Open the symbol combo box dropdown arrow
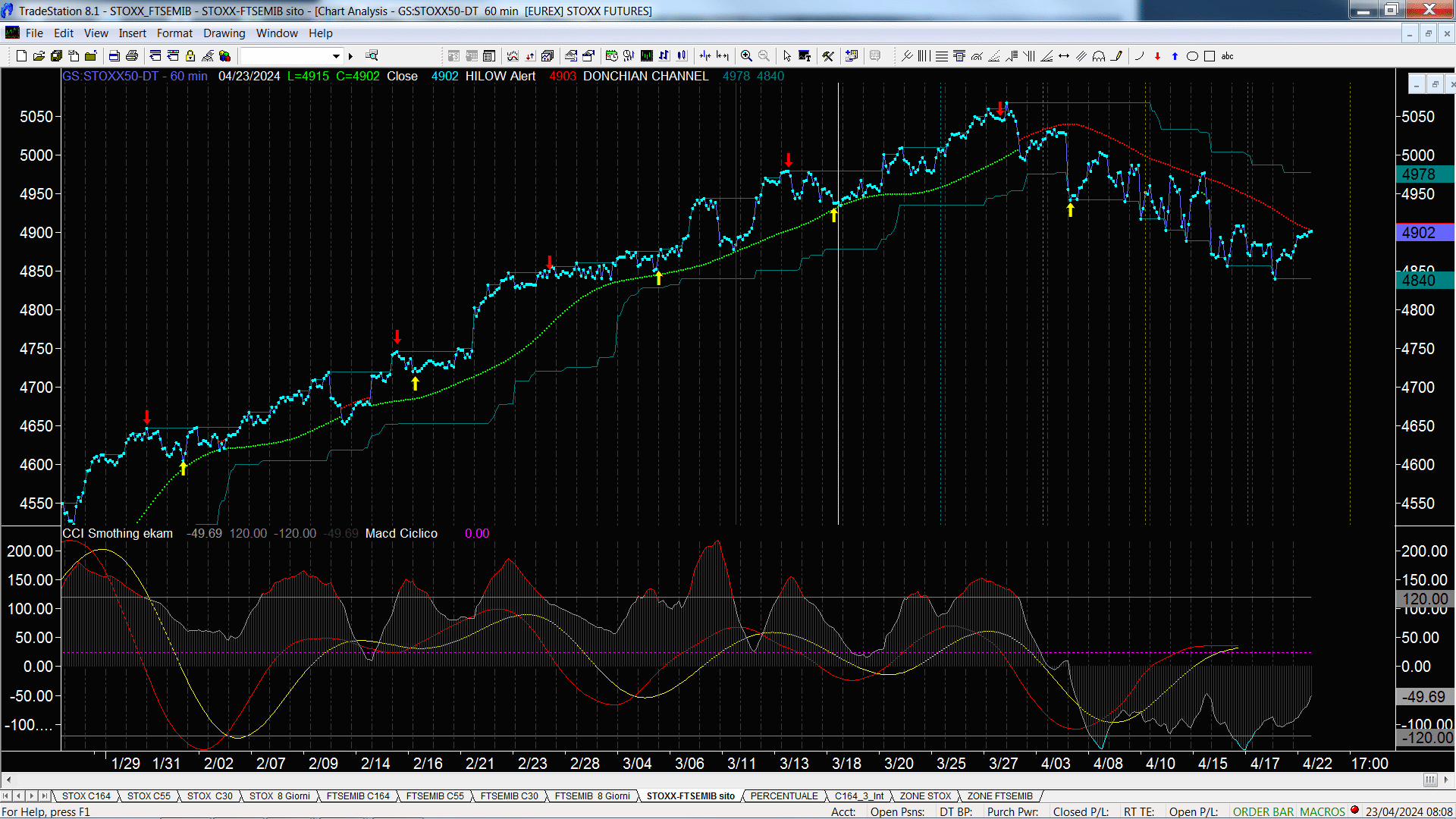This screenshot has height=819, width=1456. (336, 56)
